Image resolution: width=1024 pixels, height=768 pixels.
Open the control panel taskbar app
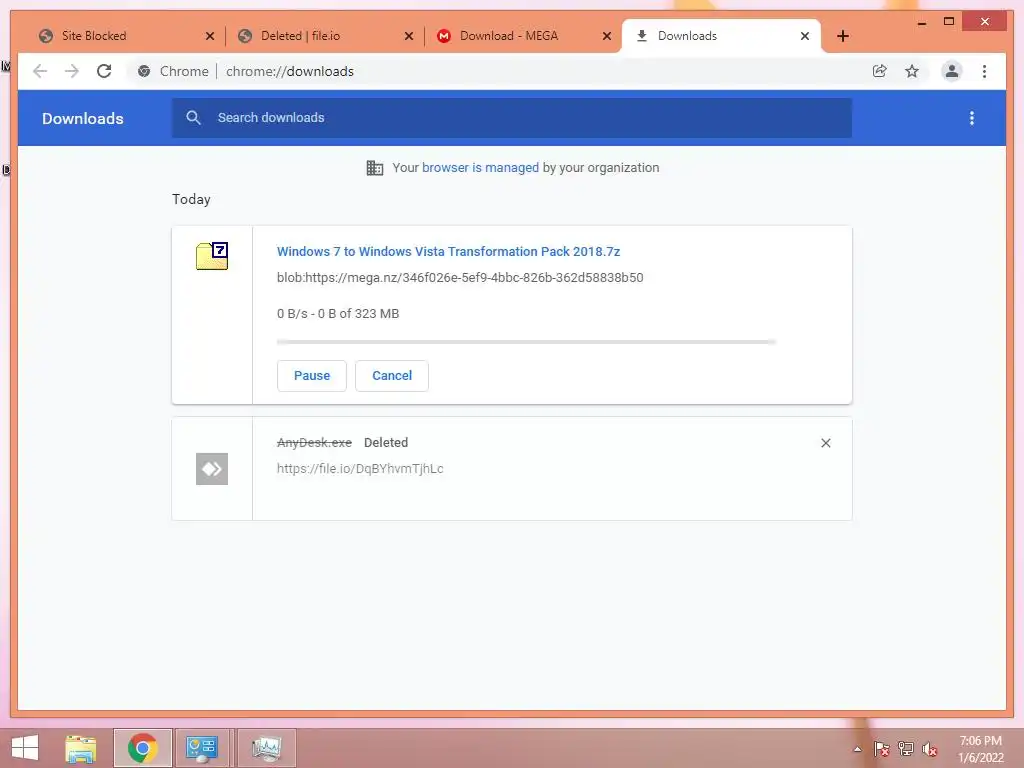click(202, 748)
